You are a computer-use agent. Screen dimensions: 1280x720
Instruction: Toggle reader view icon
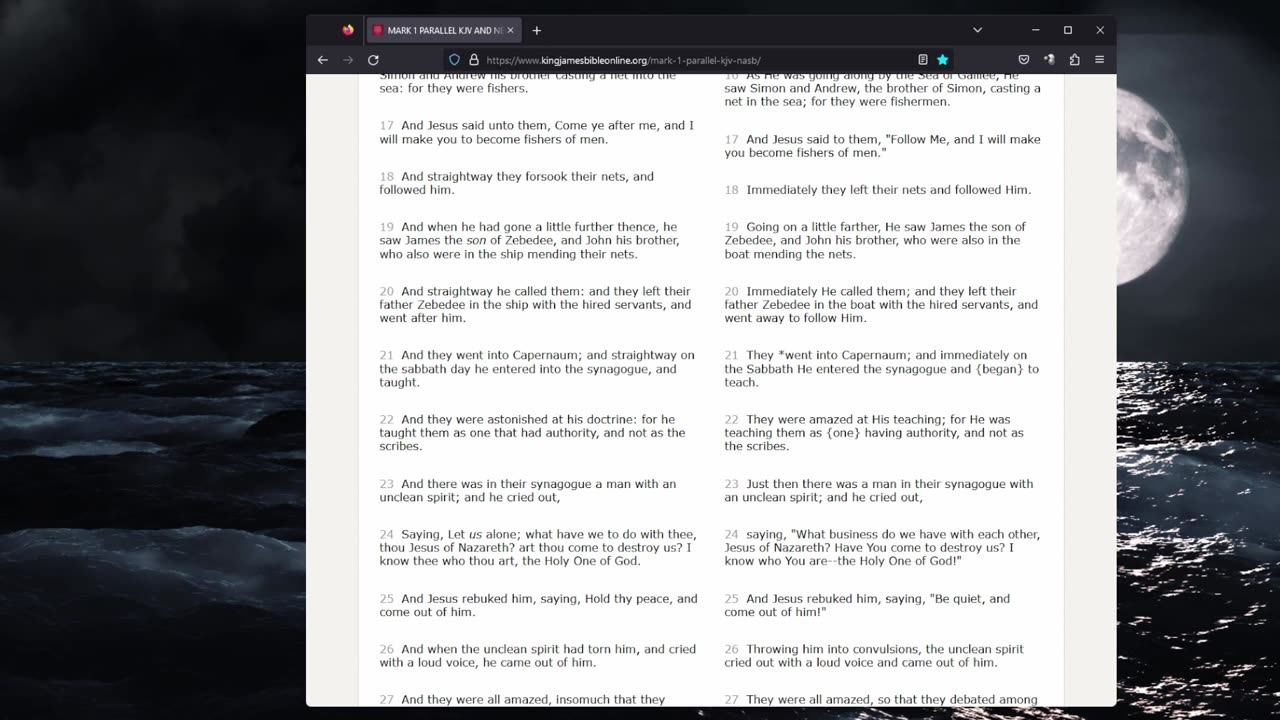pos(922,60)
